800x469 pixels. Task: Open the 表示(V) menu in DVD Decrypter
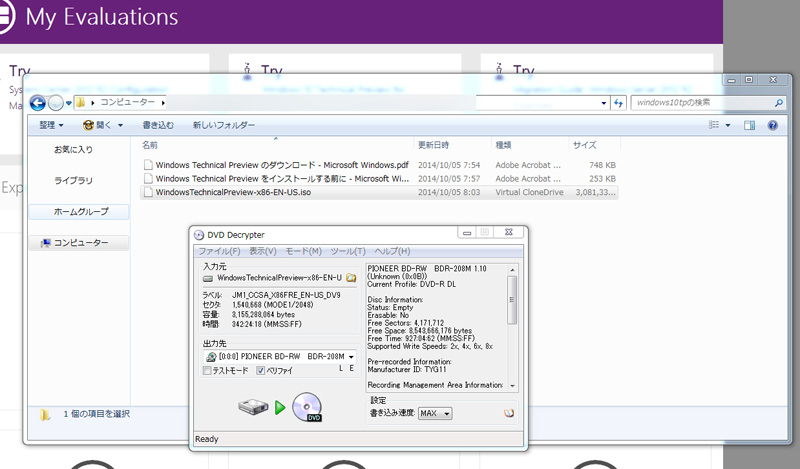point(263,251)
